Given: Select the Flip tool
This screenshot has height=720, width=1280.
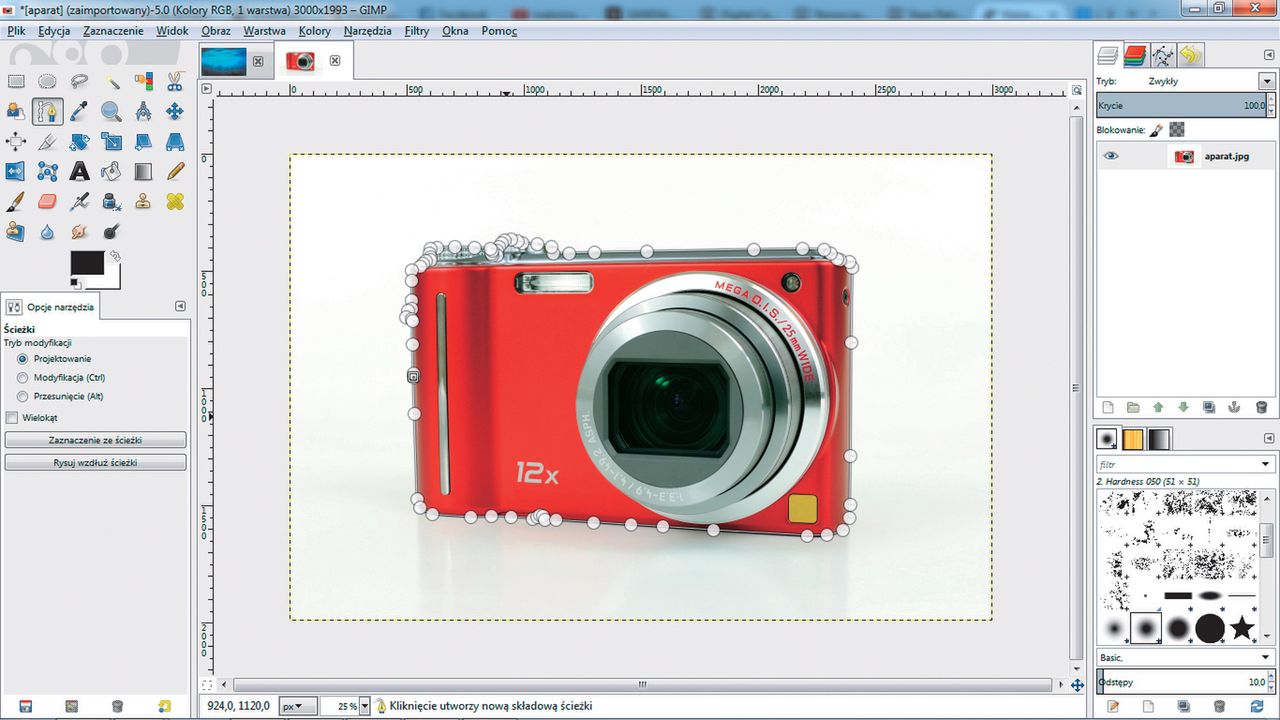Looking at the screenshot, I should pyautogui.click(x=16, y=171).
